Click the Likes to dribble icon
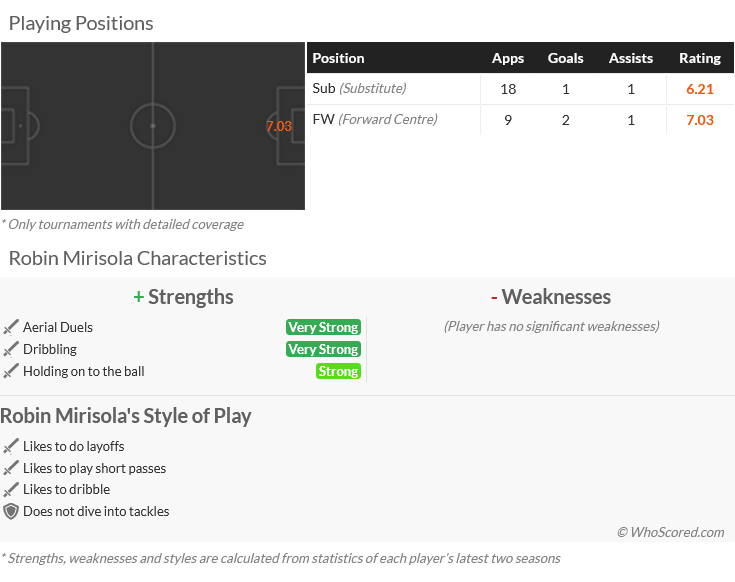 11,489
